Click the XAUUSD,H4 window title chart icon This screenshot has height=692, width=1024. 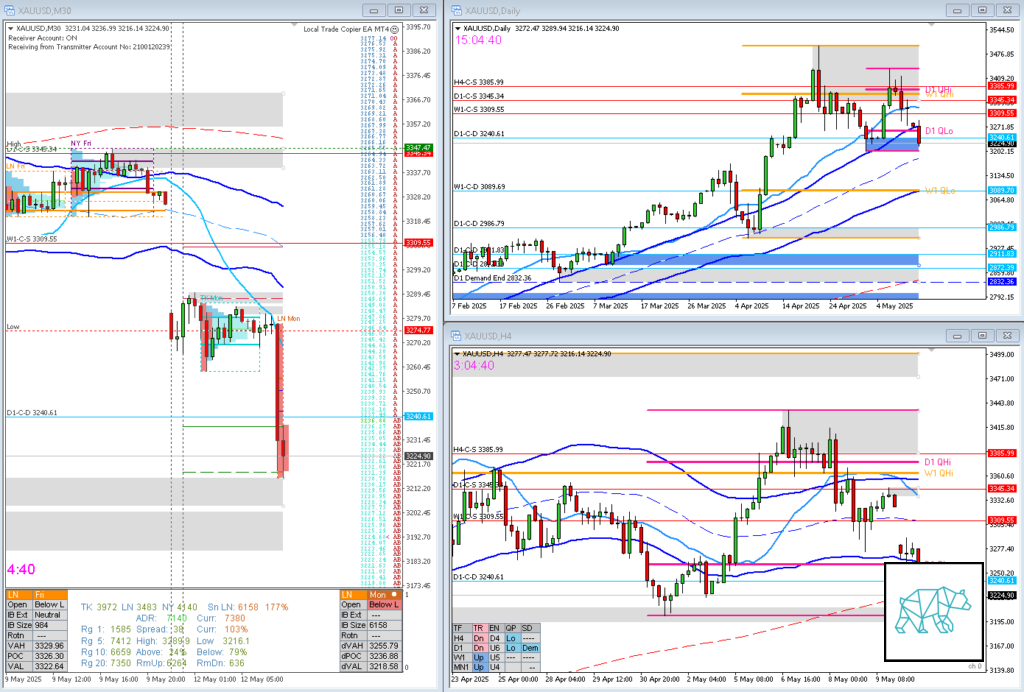(x=456, y=336)
